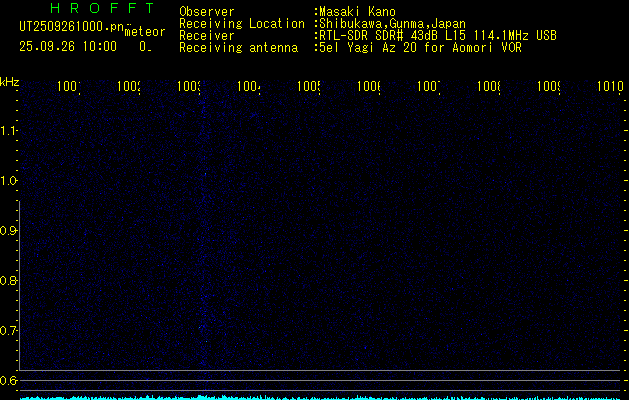Click the 1.0 kHz frequency tick

click(x=9, y=181)
